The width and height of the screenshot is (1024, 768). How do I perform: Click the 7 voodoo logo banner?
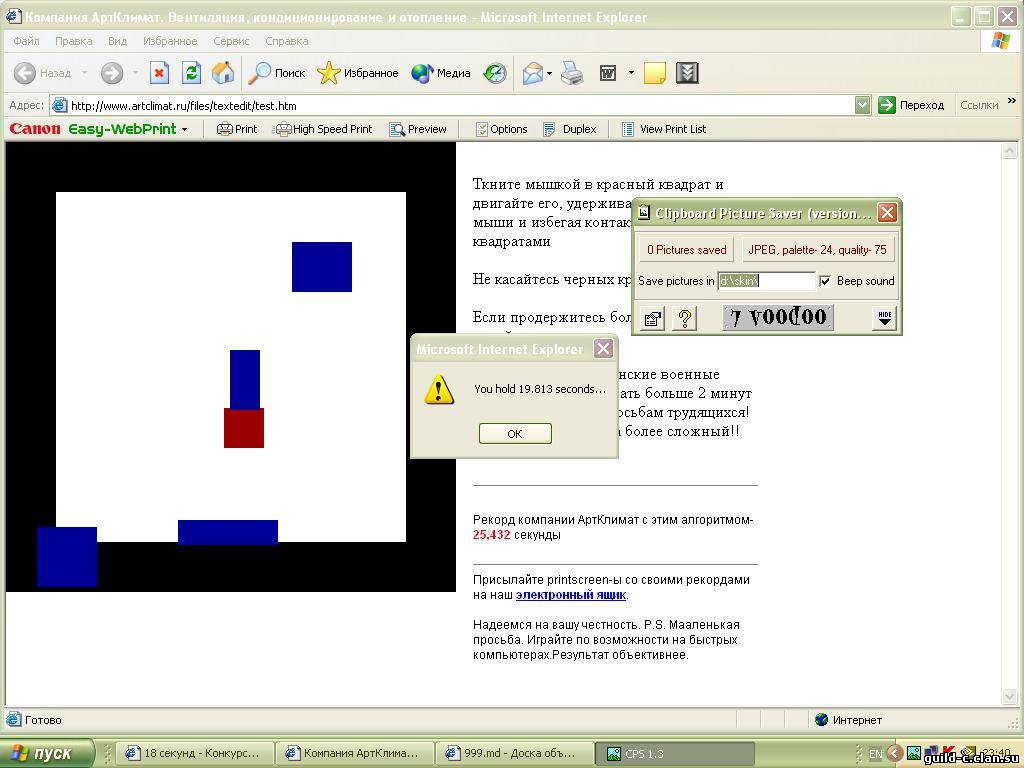[x=778, y=318]
